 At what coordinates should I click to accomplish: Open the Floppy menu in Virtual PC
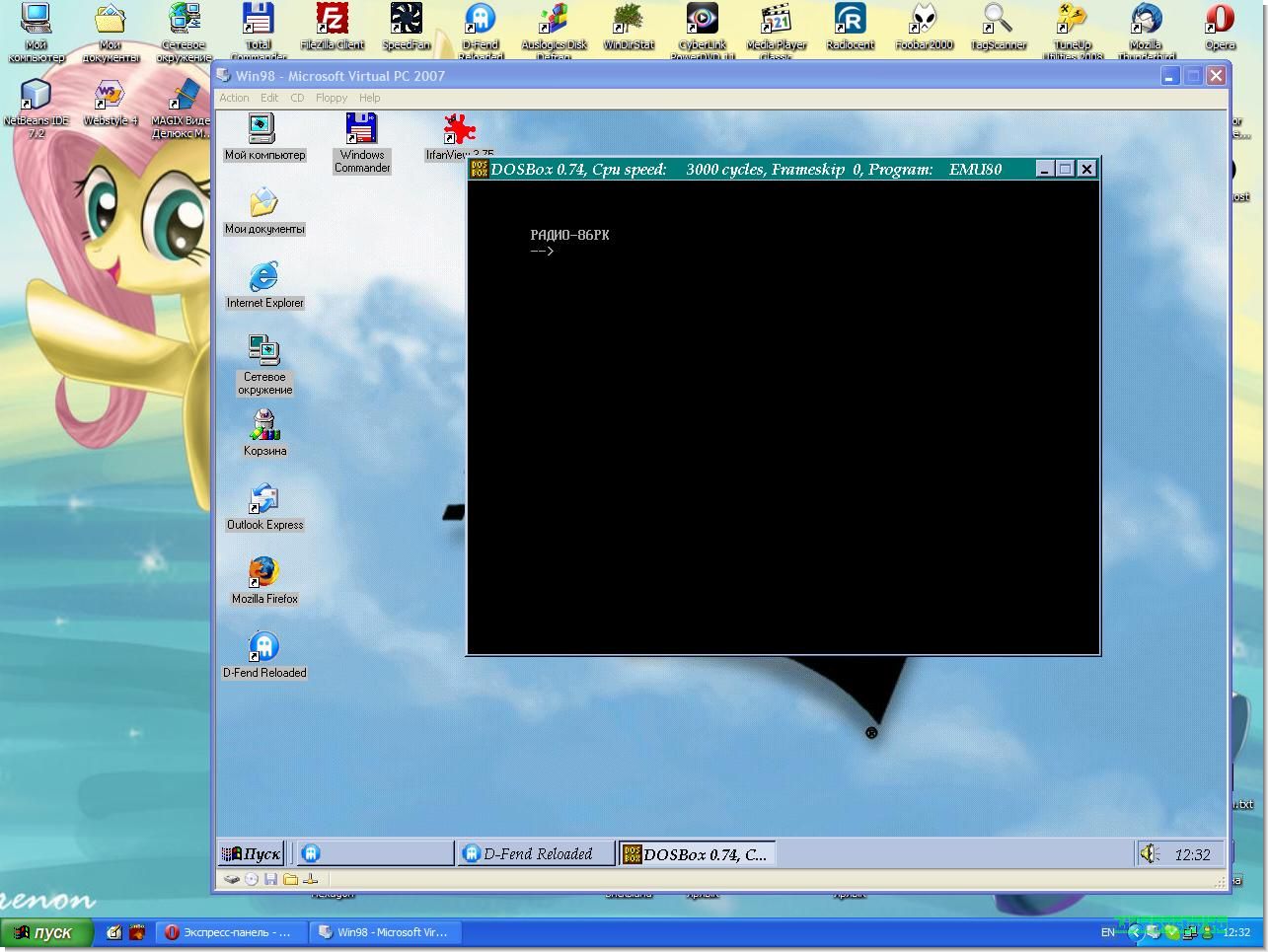click(331, 98)
